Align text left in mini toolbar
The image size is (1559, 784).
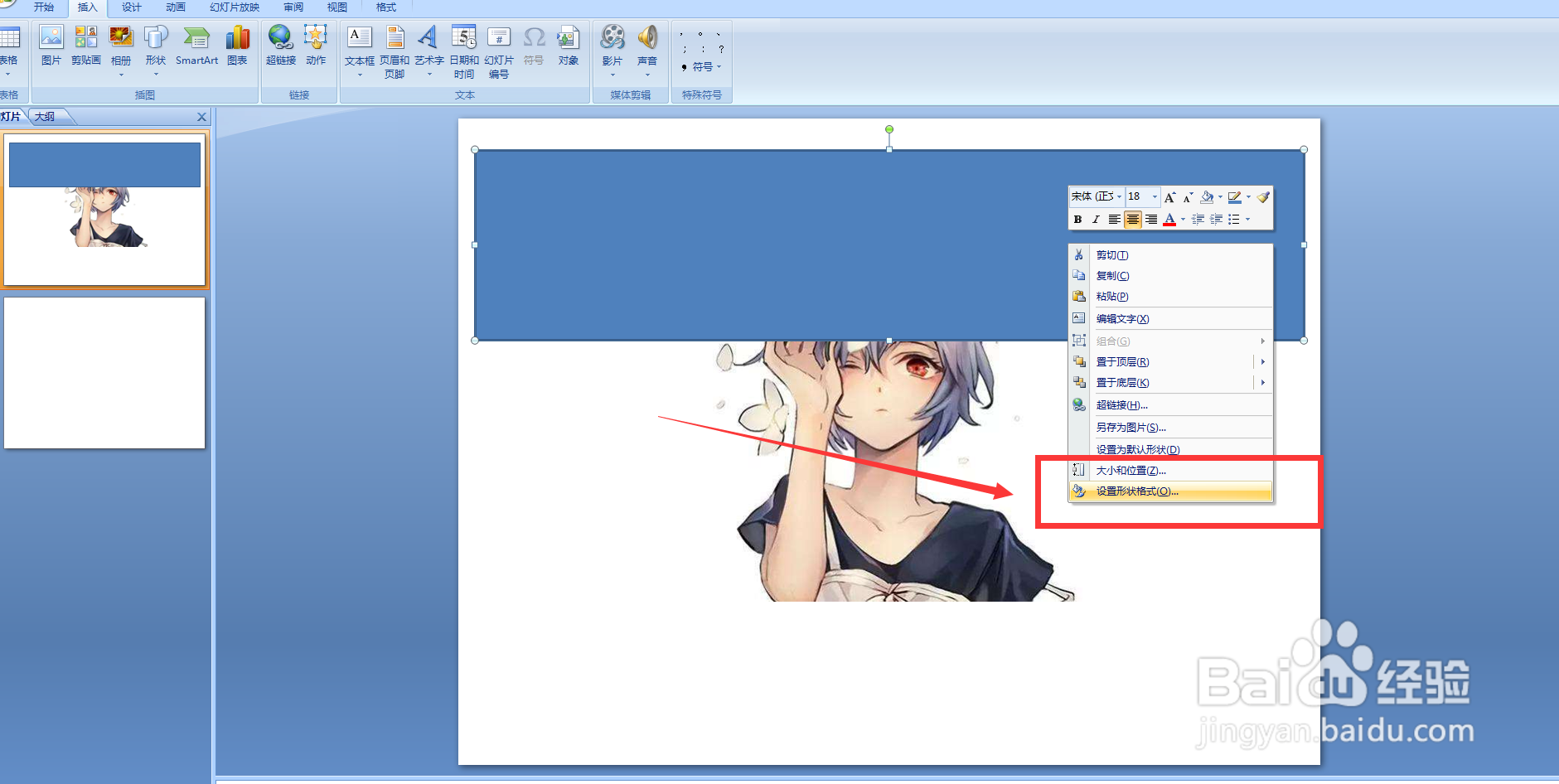click(x=1115, y=220)
